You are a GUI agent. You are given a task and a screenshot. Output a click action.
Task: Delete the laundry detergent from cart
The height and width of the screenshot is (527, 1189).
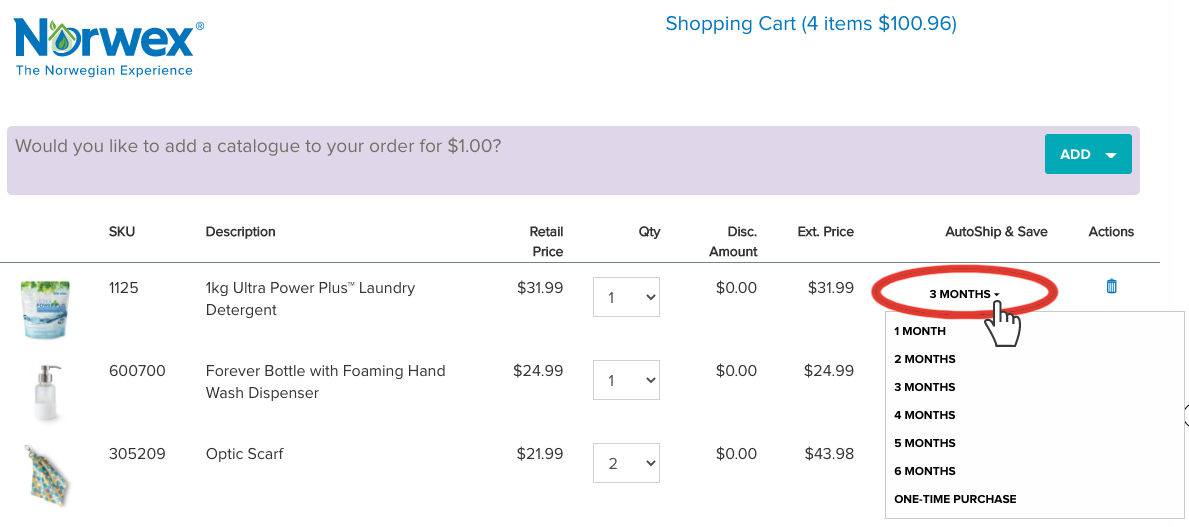coord(1111,287)
